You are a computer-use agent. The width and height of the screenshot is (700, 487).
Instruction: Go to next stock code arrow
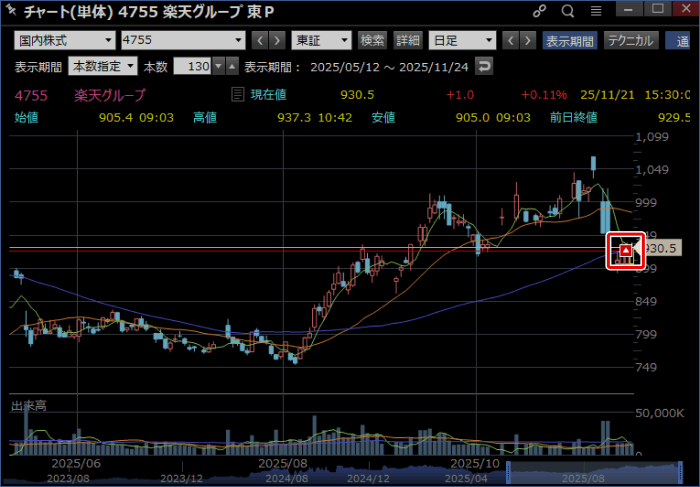coord(277,41)
